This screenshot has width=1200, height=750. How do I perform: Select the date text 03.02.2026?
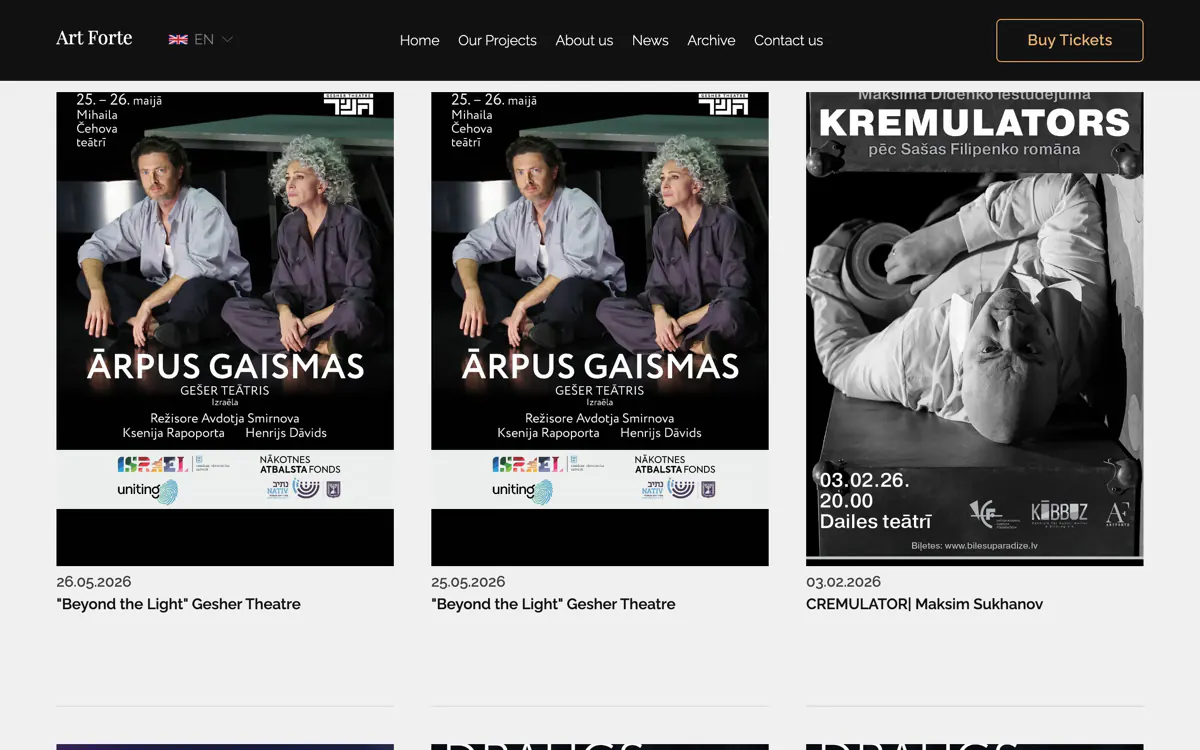tap(843, 582)
